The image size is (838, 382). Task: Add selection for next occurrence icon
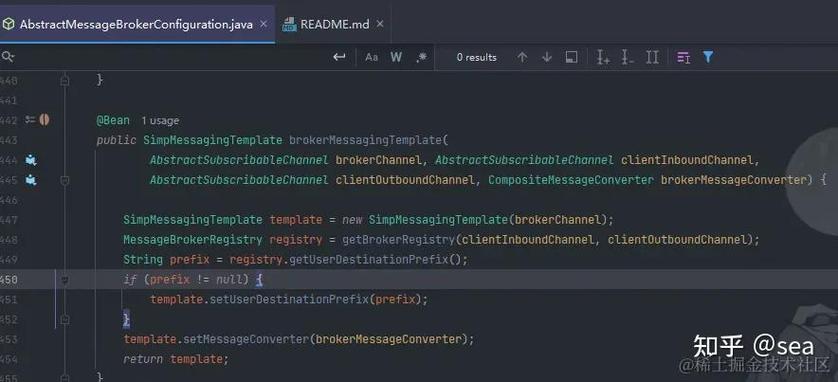point(603,57)
